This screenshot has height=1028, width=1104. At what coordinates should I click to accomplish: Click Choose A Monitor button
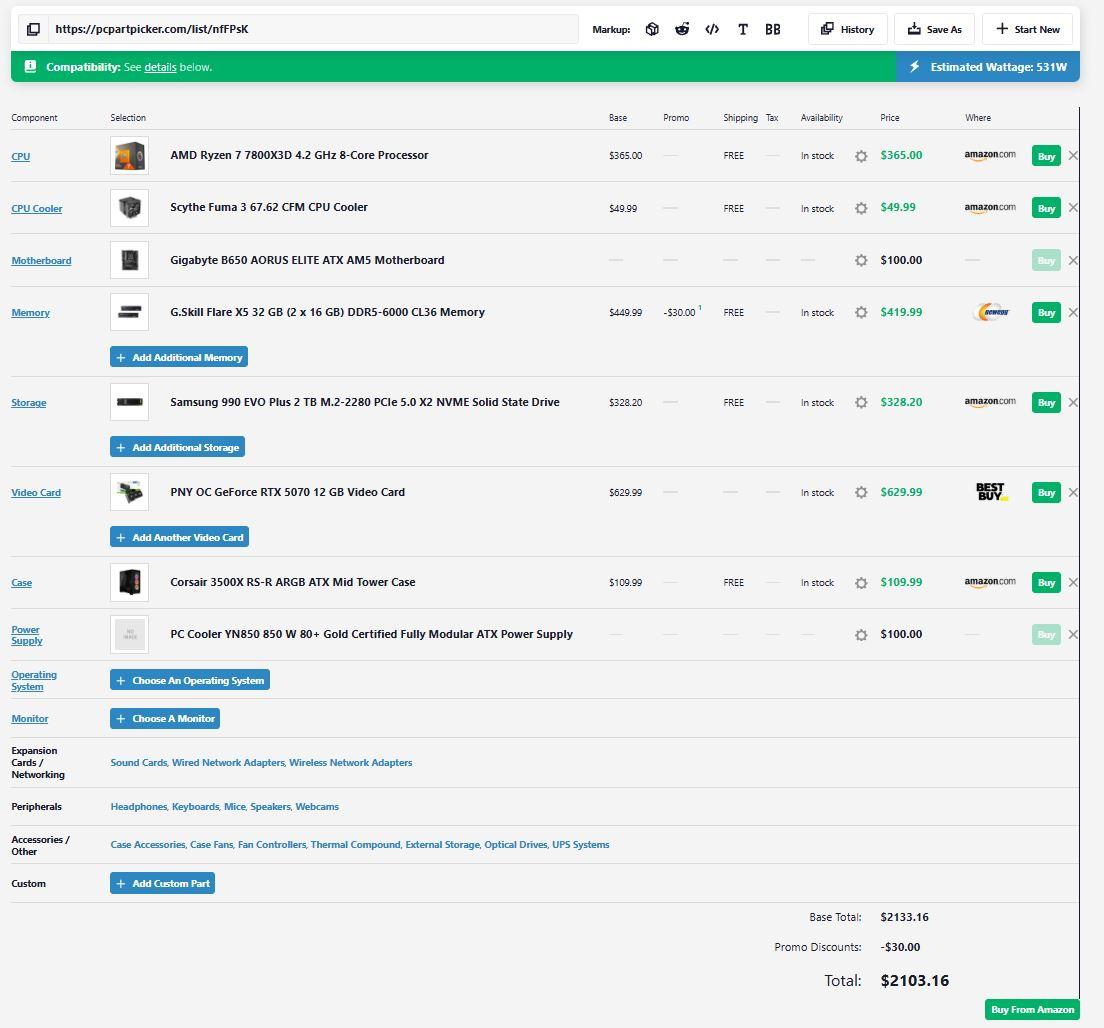coord(165,719)
